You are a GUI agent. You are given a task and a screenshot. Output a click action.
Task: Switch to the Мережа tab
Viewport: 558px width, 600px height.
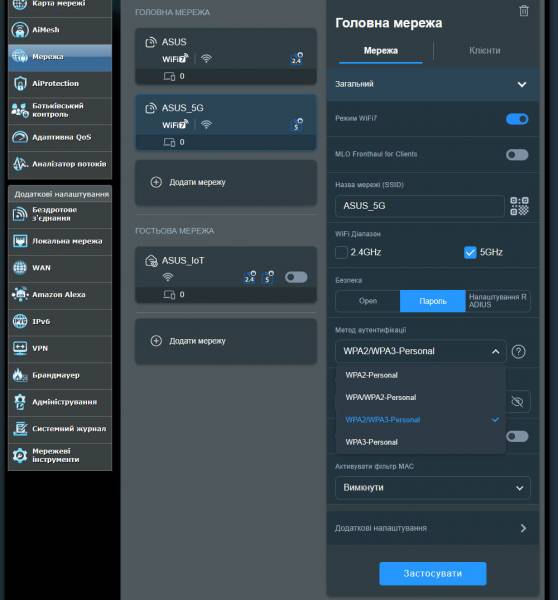(x=381, y=51)
